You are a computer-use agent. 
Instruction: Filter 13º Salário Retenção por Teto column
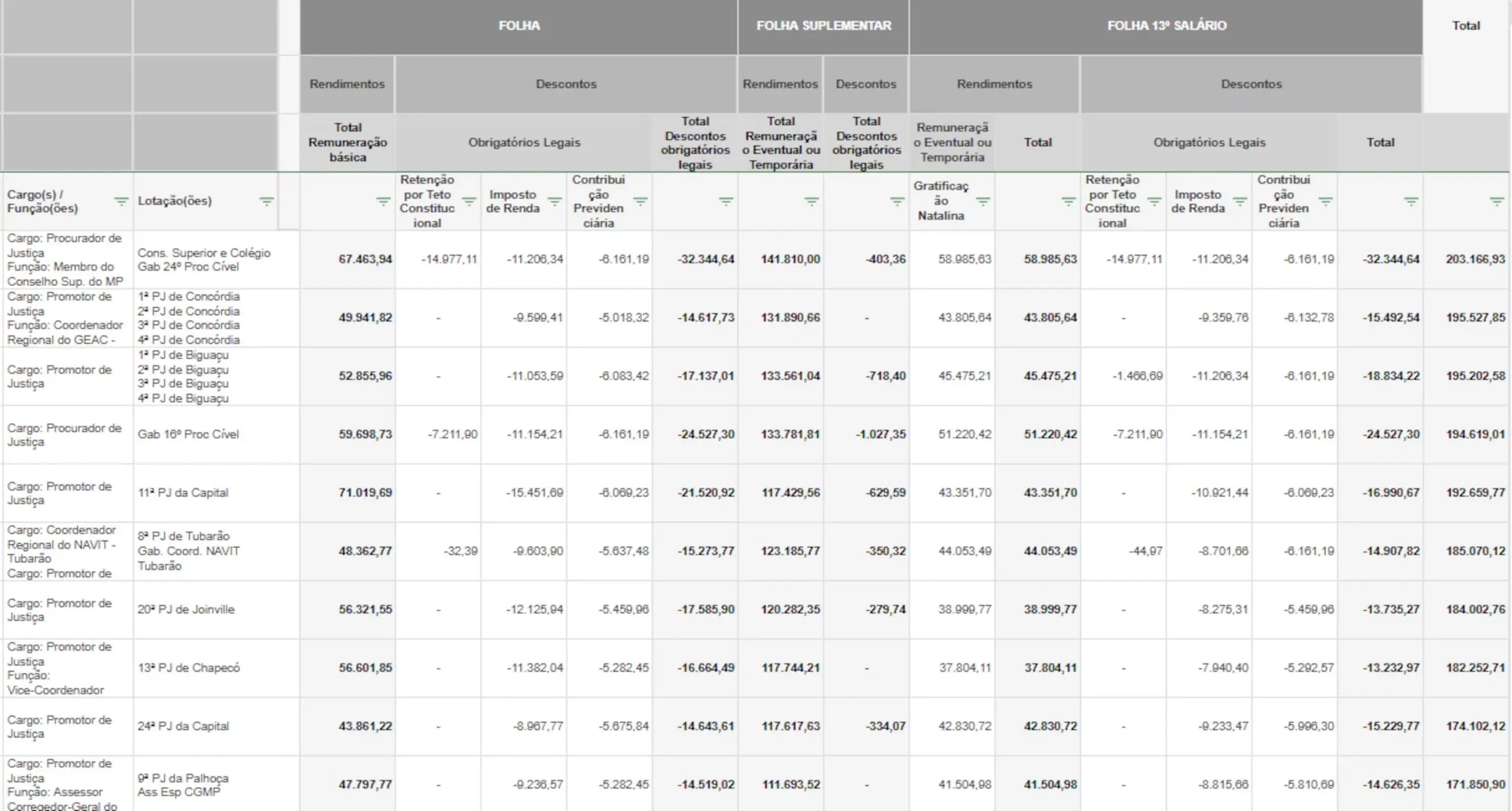pyautogui.click(x=1154, y=201)
